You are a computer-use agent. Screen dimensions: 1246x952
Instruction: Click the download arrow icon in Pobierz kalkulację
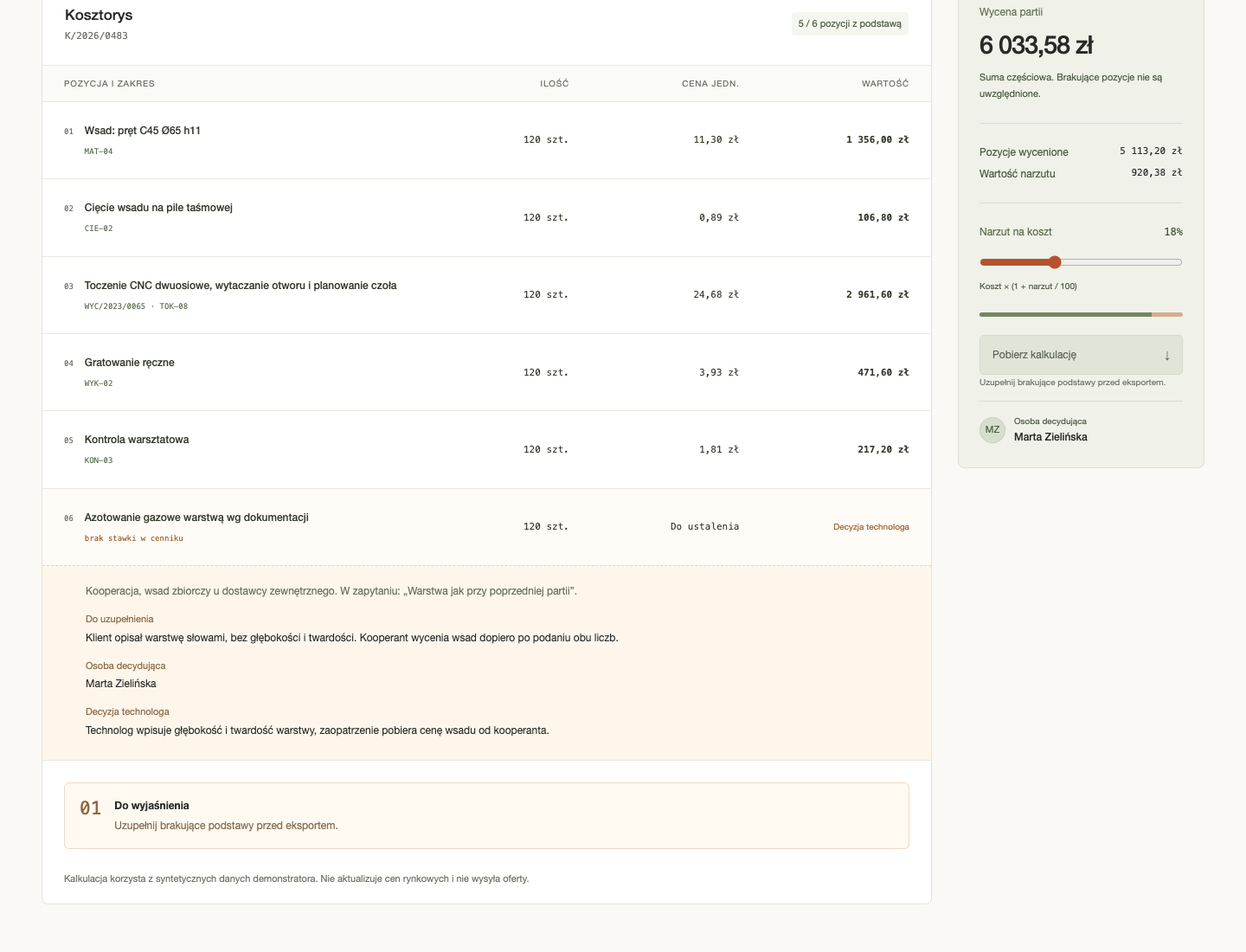tap(1166, 355)
